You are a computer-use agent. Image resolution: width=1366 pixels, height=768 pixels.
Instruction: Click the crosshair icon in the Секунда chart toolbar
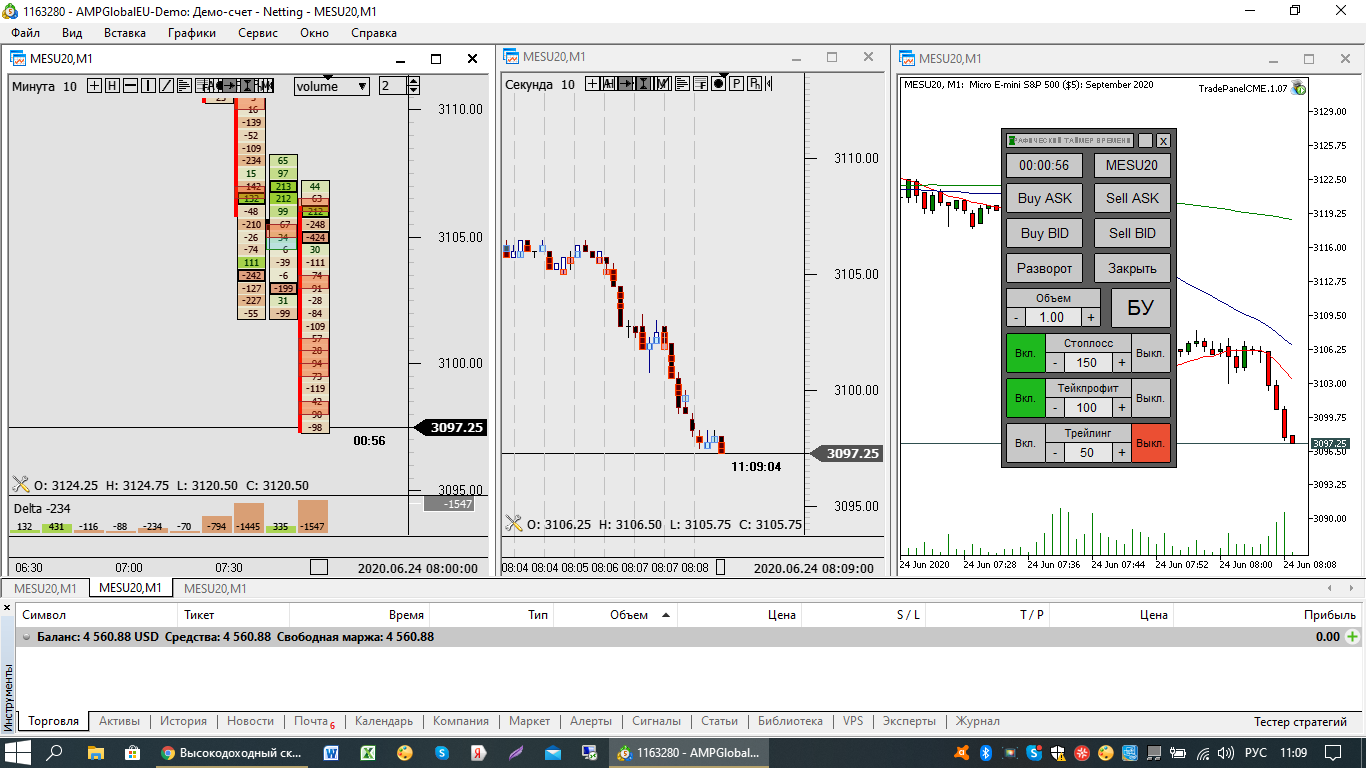coord(592,84)
